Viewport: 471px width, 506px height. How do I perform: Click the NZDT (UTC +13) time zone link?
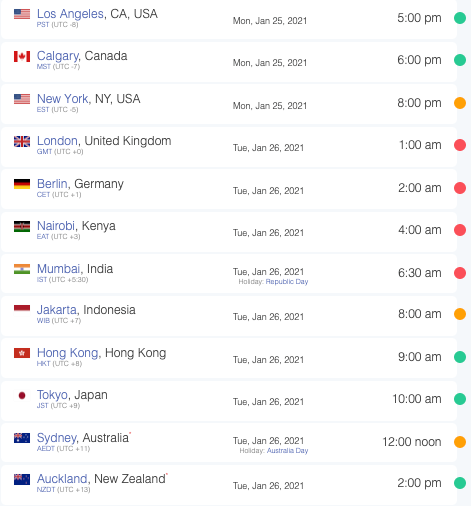pos(63,490)
